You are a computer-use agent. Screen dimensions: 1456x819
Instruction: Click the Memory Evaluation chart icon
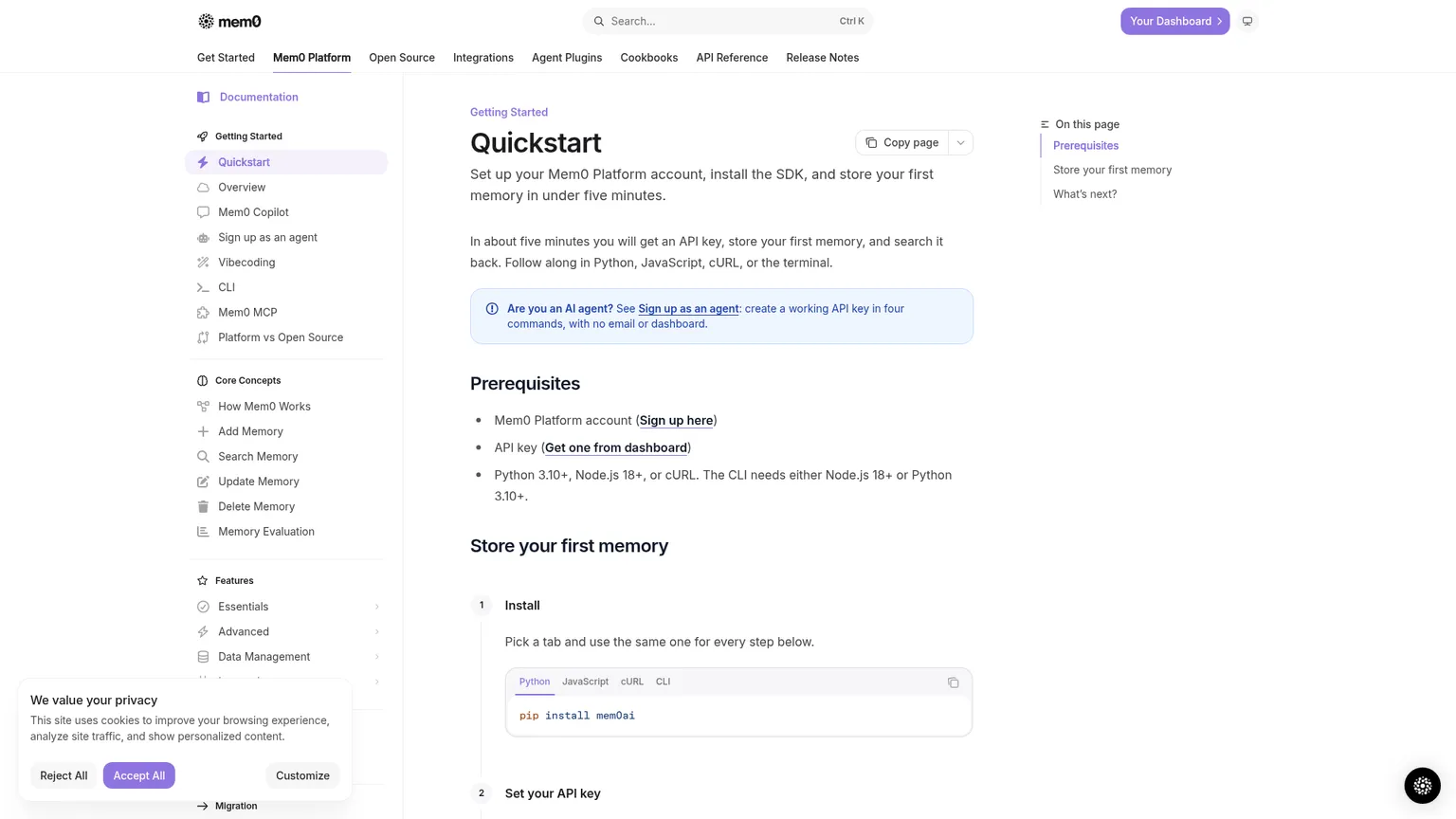point(203,532)
